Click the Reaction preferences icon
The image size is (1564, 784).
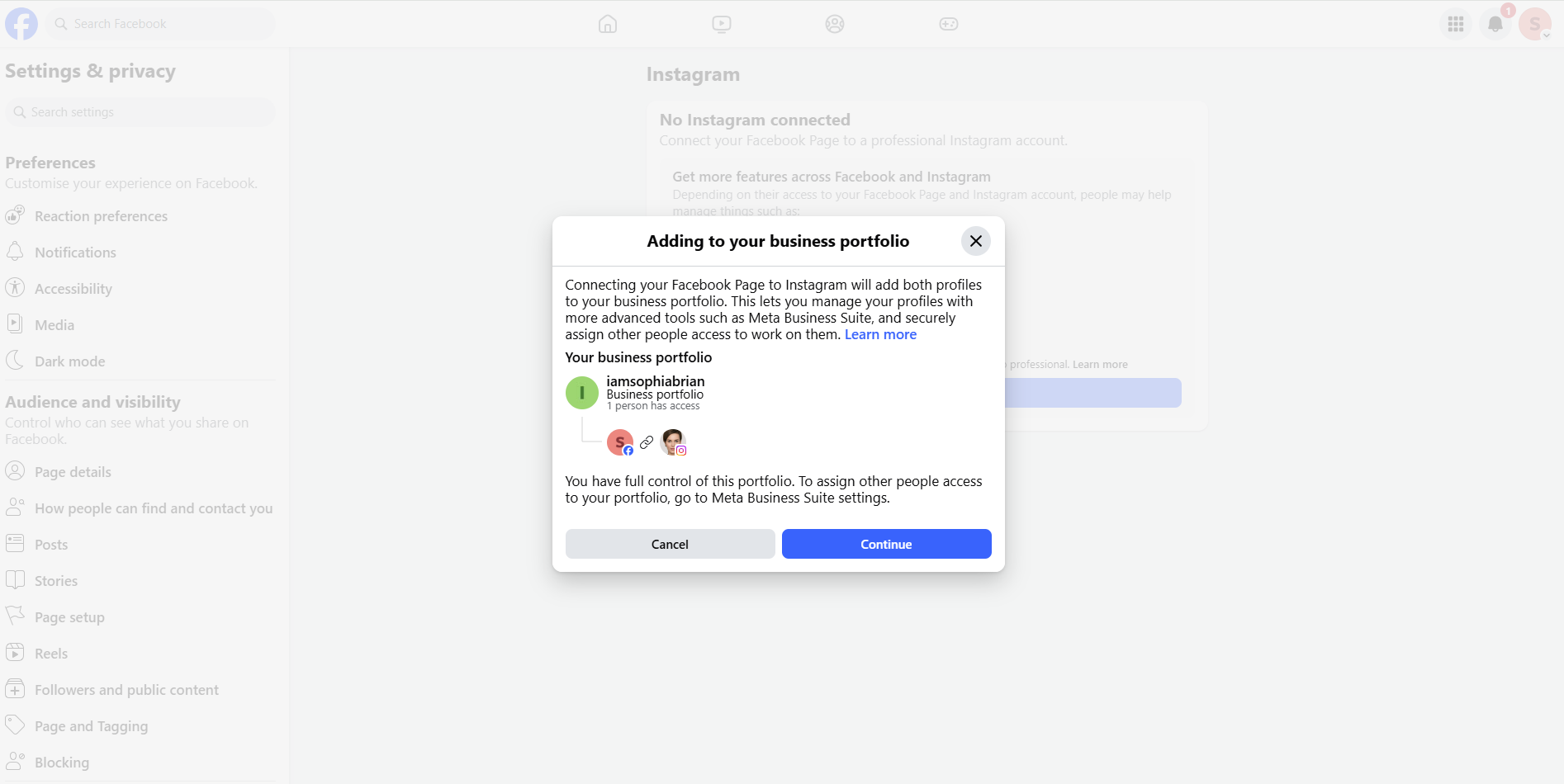pos(15,215)
